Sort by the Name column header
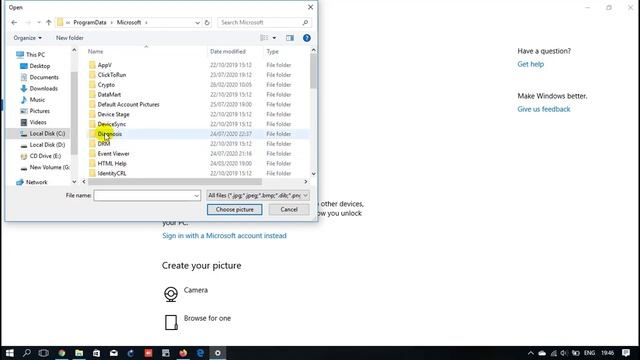 click(96, 51)
